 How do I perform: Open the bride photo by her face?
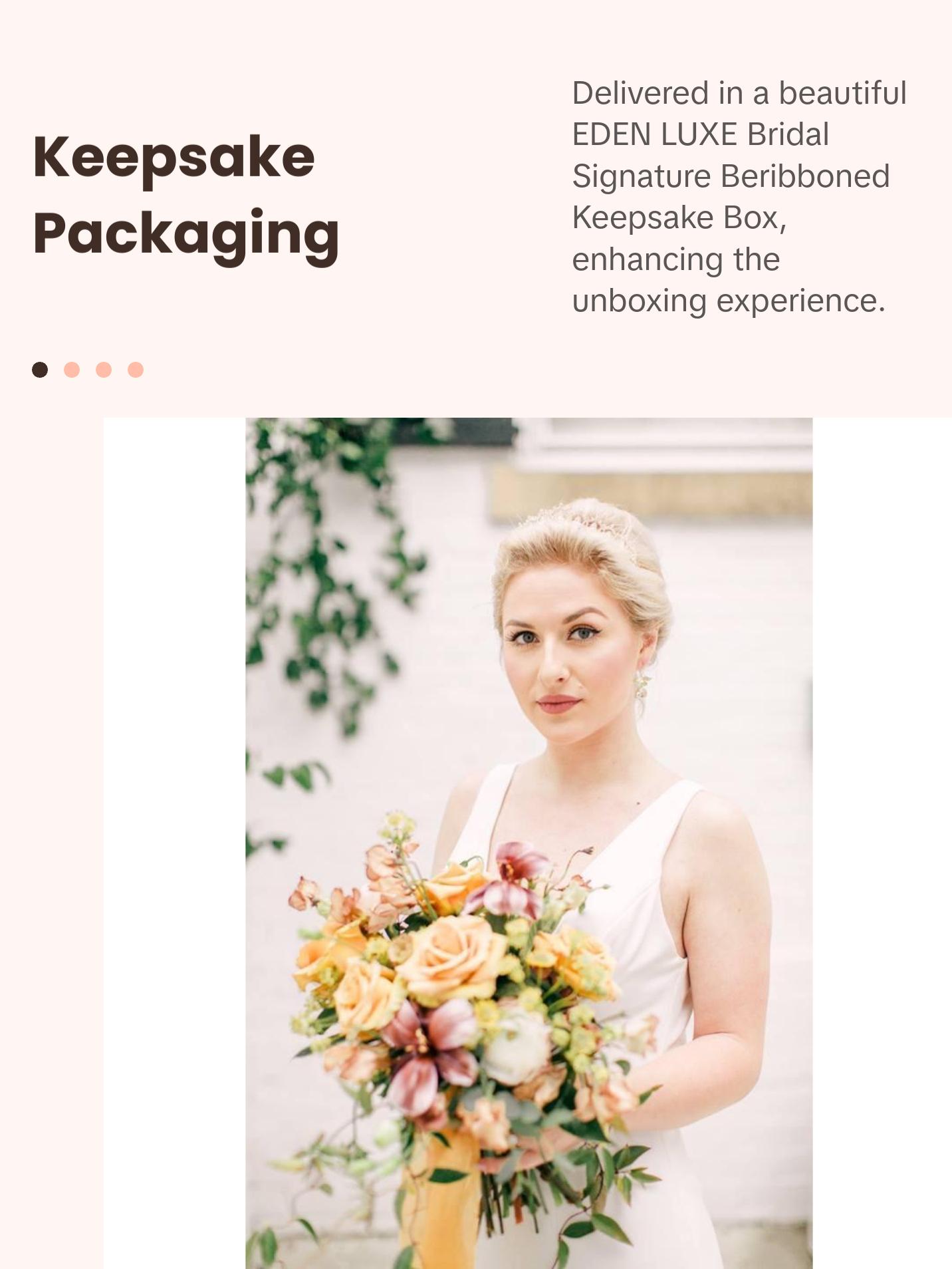[x=565, y=658]
